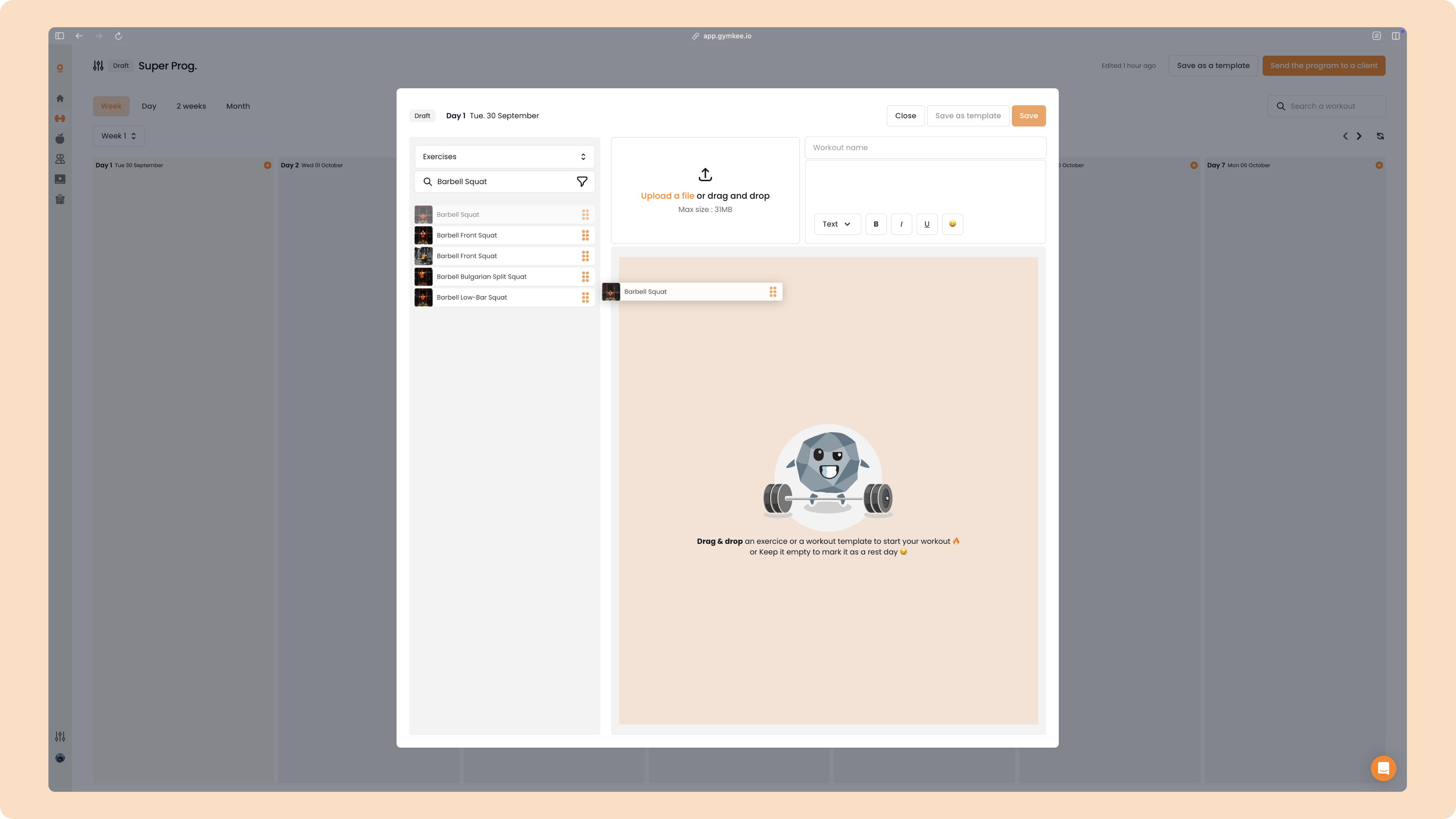Image resolution: width=1456 pixels, height=819 pixels.
Task: Open the gift icon in sidebar
Action: [60, 199]
